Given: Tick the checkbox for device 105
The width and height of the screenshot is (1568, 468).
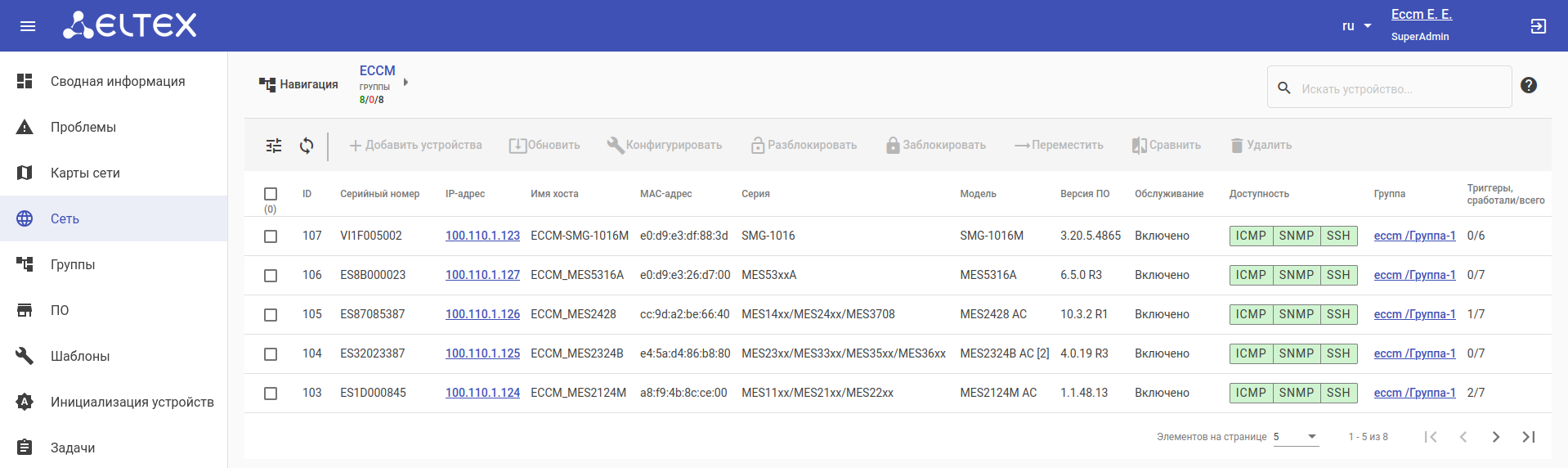Looking at the screenshot, I should tap(271, 315).
